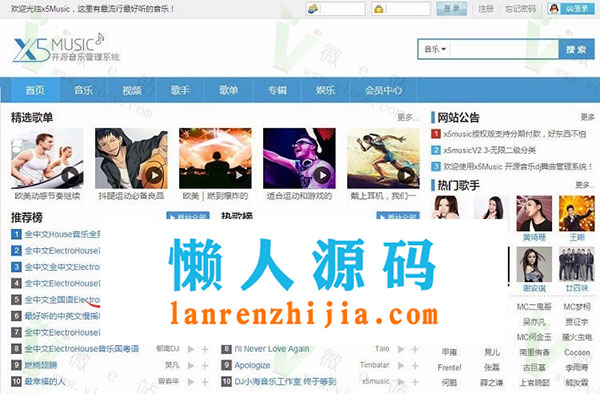Open 更多 next to 网站公告
The height and width of the screenshot is (394, 600).
click(x=587, y=117)
